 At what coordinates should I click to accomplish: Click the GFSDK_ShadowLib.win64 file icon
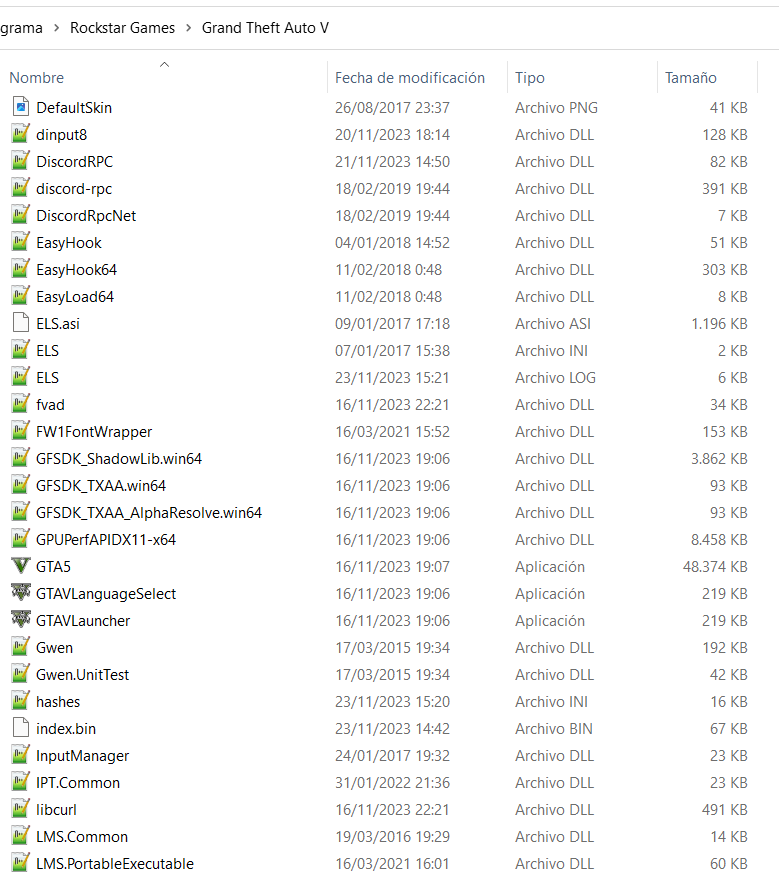tap(21, 458)
